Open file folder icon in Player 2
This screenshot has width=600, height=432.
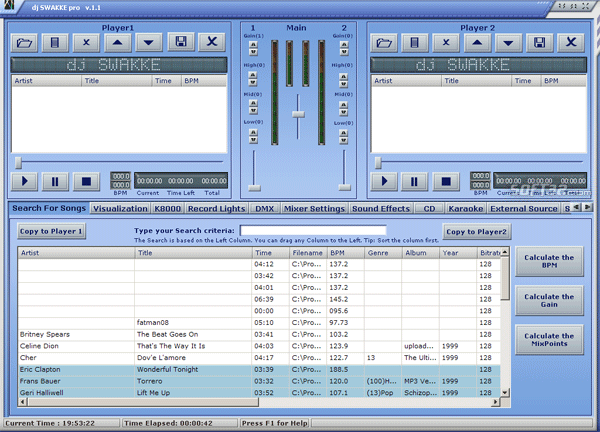click(384, 42)
